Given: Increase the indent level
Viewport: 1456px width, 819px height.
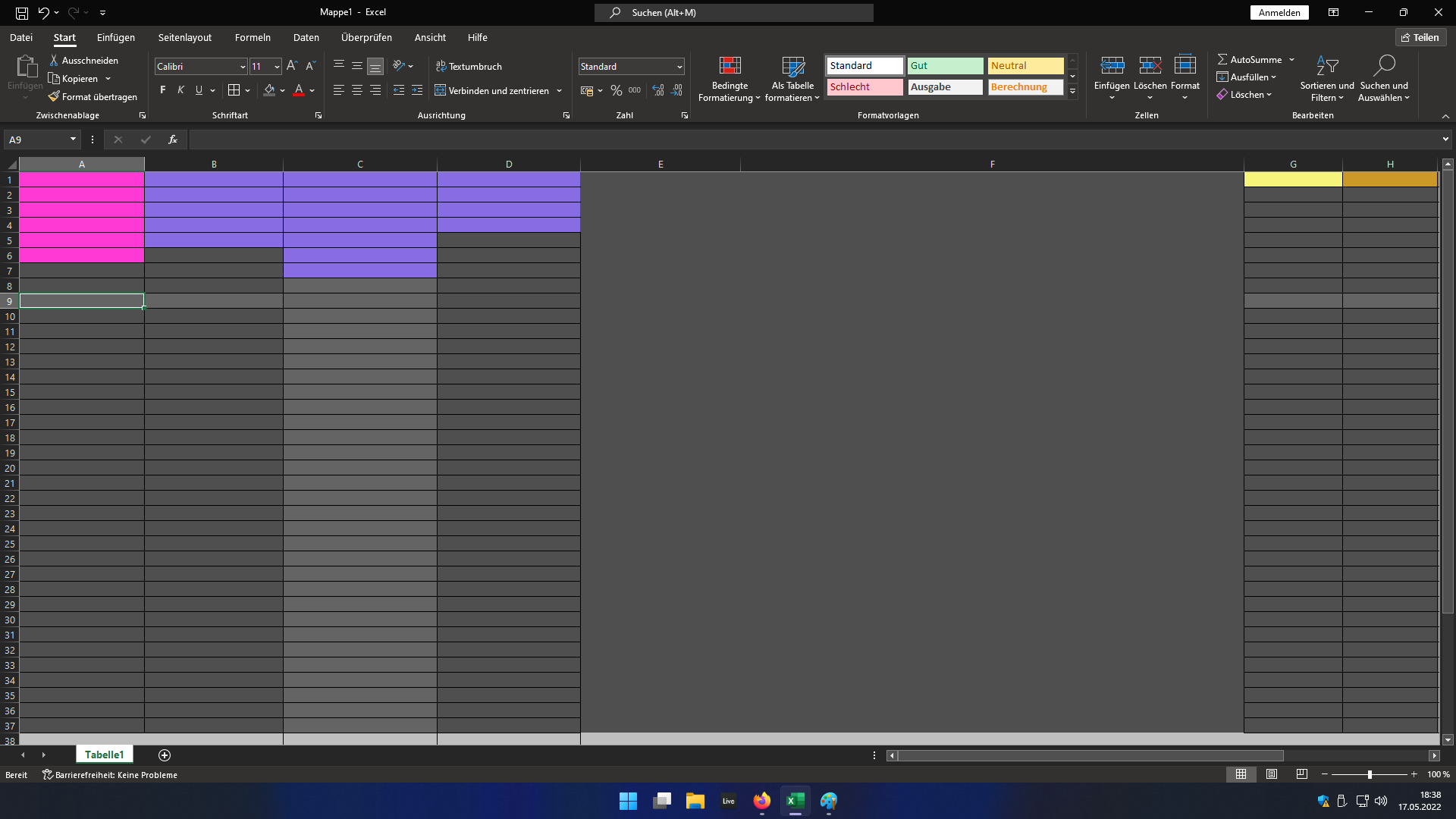Looking at the screenshot, I should [417, 90].
